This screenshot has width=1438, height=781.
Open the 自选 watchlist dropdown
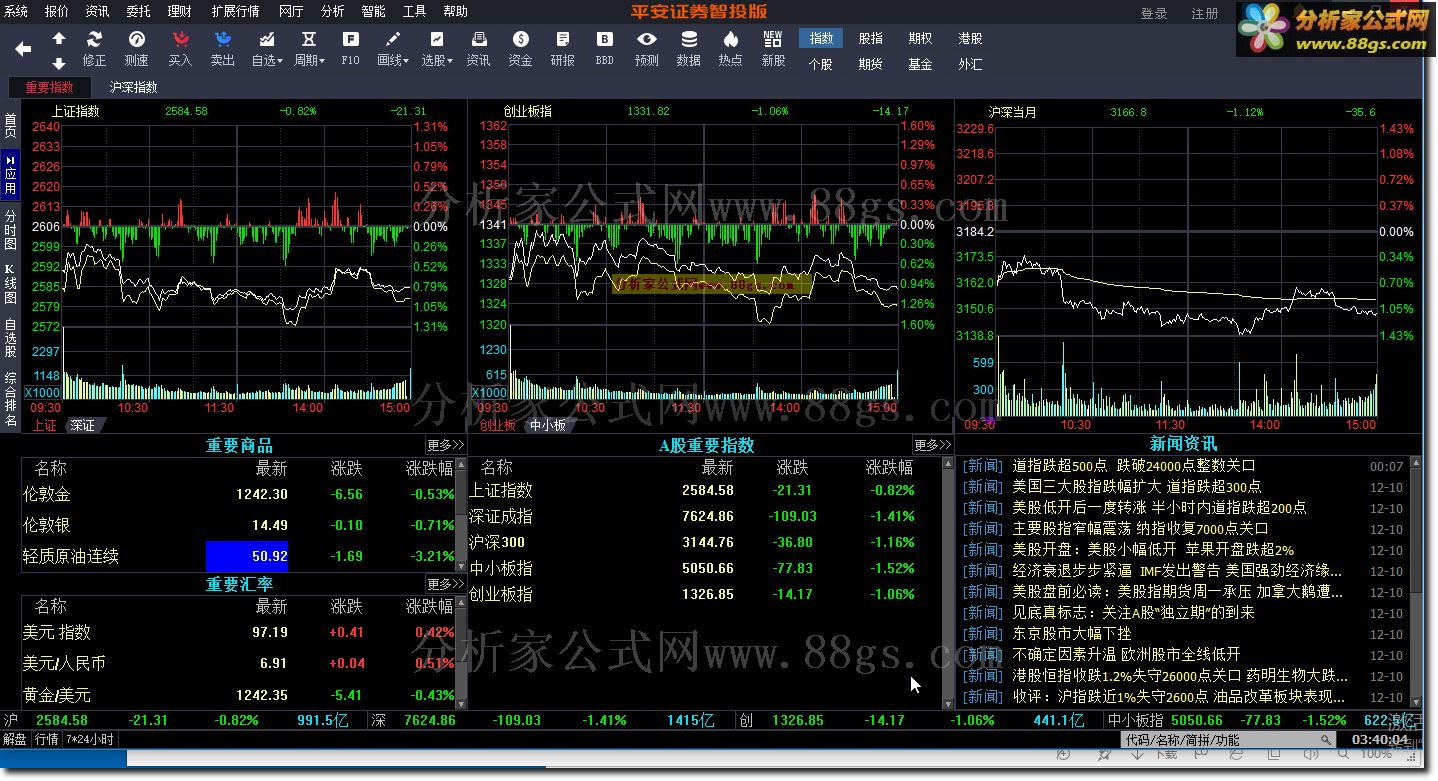click(x=267, y=48)
